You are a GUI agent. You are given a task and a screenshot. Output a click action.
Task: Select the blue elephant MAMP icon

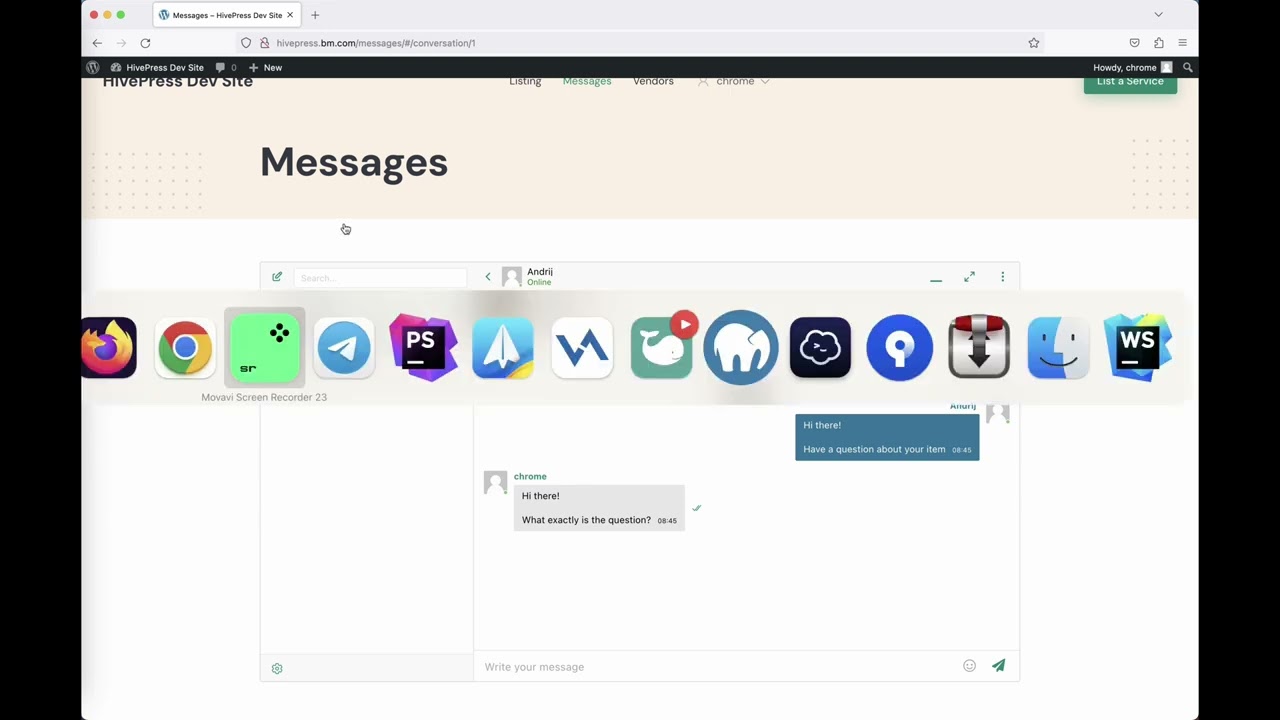point(741,348)
